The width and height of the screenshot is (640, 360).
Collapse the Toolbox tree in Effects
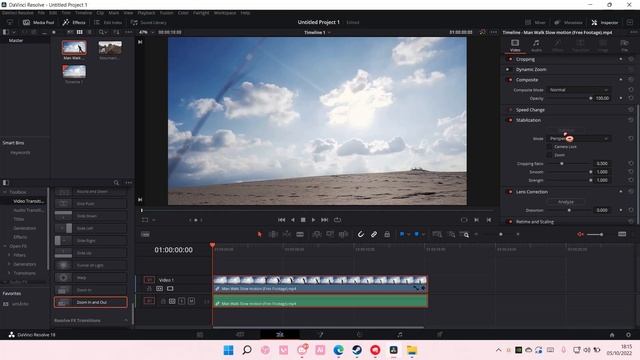(5, 192)
